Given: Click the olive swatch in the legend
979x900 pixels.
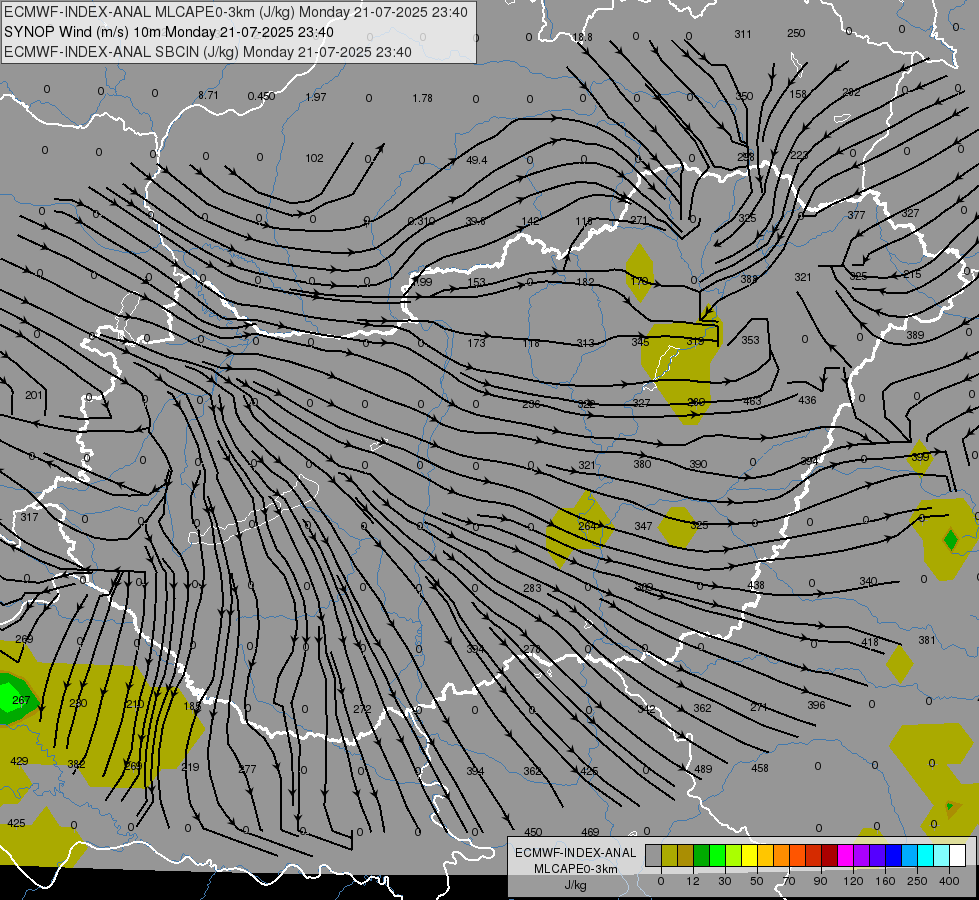Looking at the screenshot, I should tap(670, 855).
